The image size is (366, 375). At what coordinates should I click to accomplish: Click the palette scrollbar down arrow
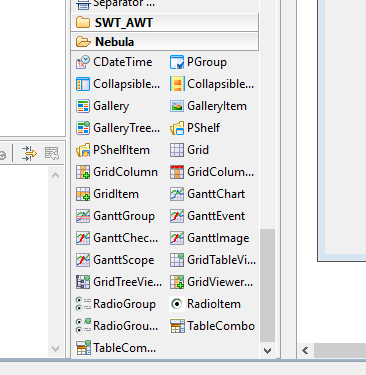pyautogui.click(x=267, y=351)
